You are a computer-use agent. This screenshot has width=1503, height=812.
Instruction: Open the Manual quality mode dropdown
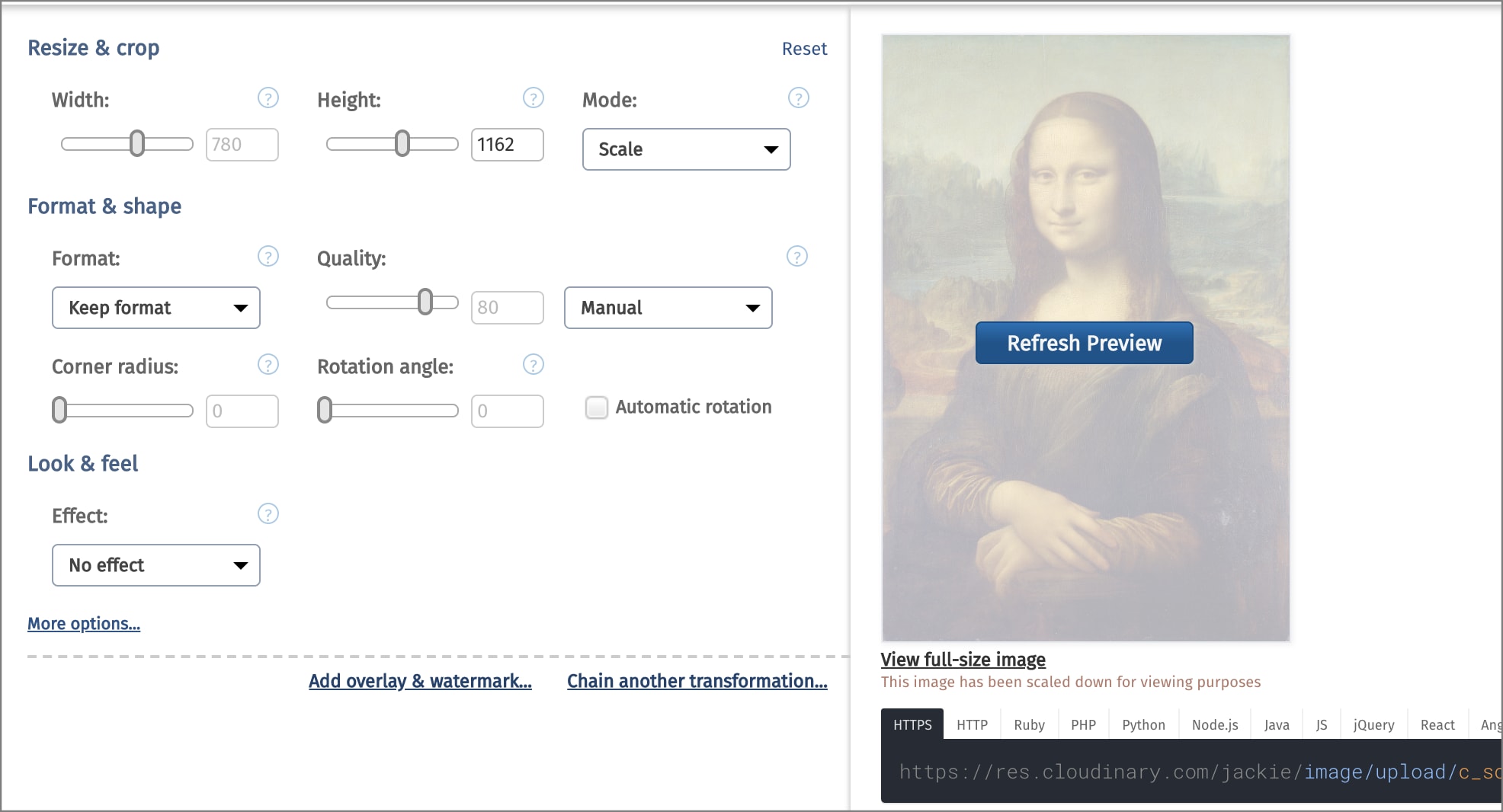pos(668,308)
